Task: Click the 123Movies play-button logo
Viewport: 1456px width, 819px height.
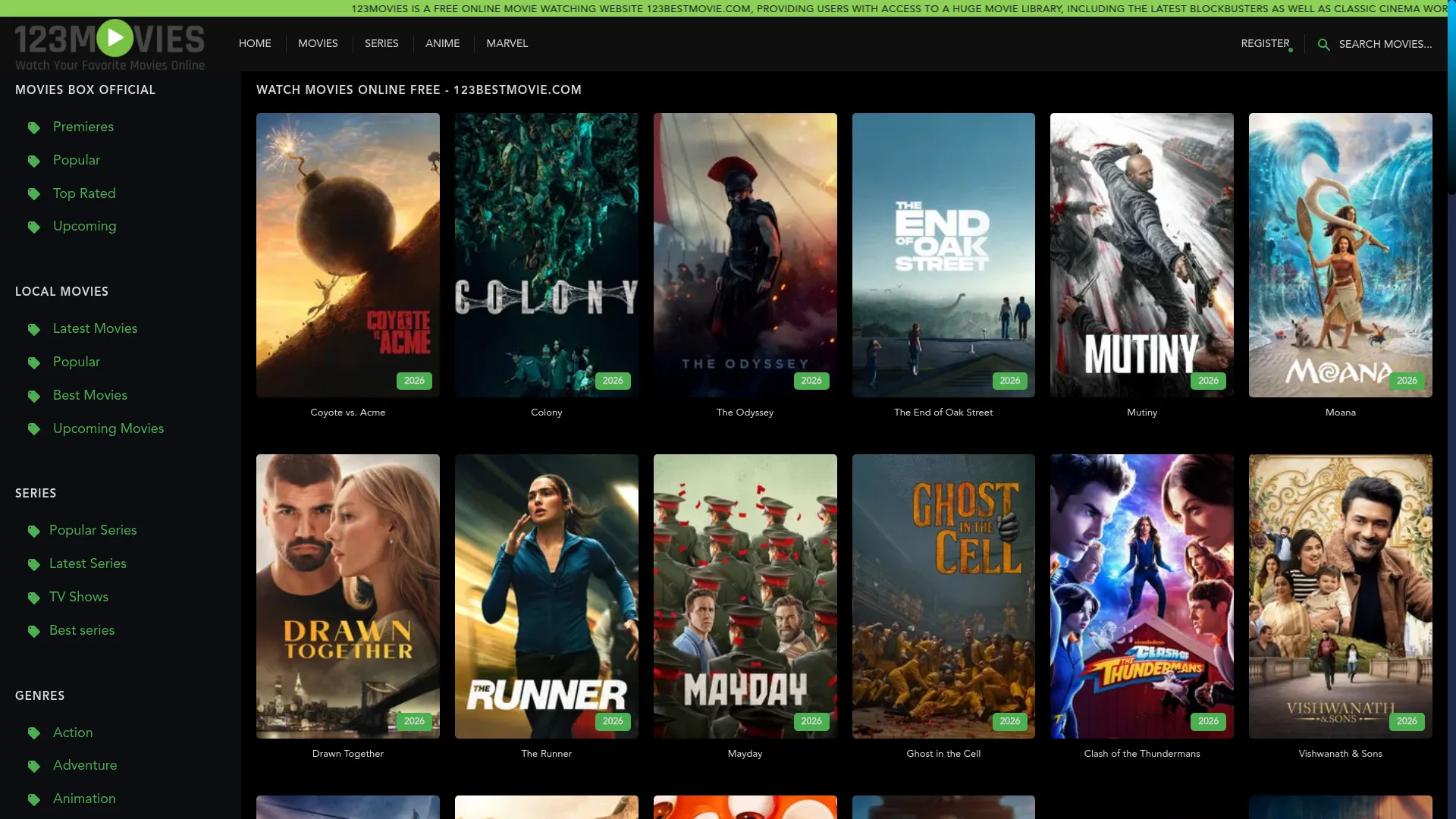Action: click(x=110, y=45)
